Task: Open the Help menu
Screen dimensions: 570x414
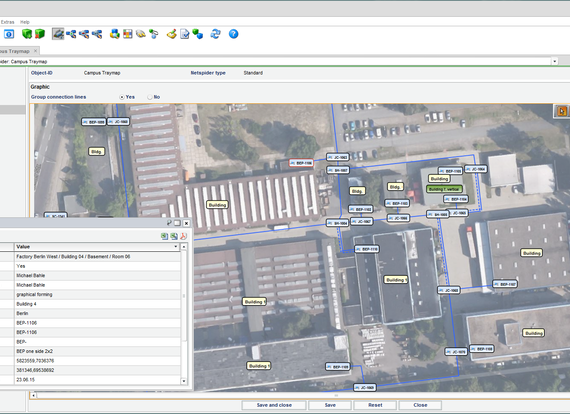Action: click(25, 22)
